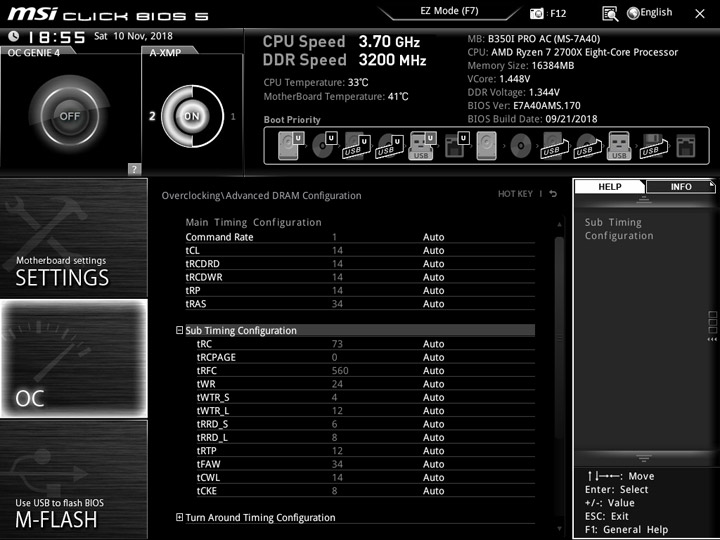This screenshot has width=720, height=540.
Task: Switch to EZ Mode (F7)
Action: point(449,11)
